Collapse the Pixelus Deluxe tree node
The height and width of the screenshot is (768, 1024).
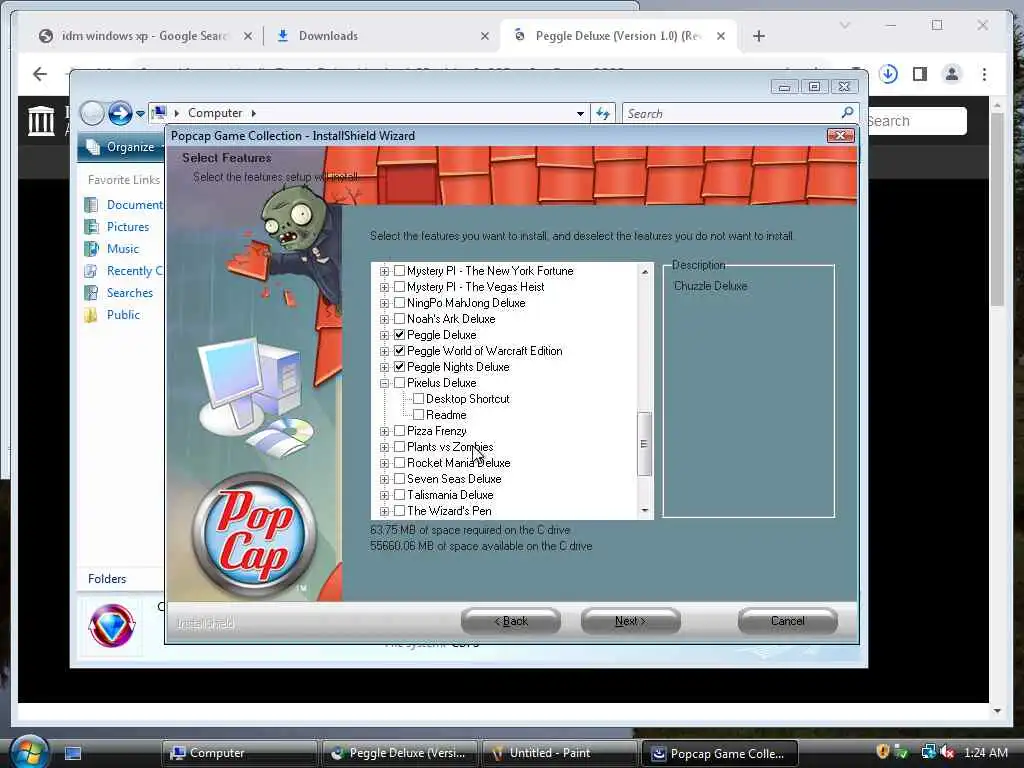[x=384, y=383]
